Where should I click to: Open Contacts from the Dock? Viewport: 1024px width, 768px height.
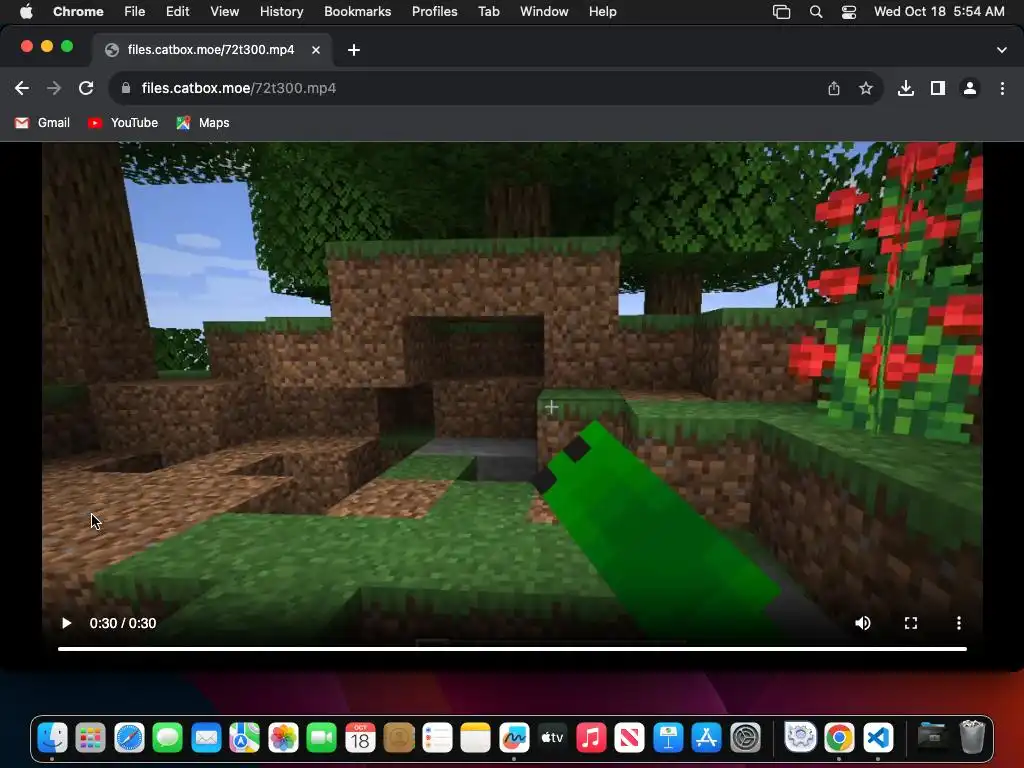pyautogui.click(x=399, y=738)
